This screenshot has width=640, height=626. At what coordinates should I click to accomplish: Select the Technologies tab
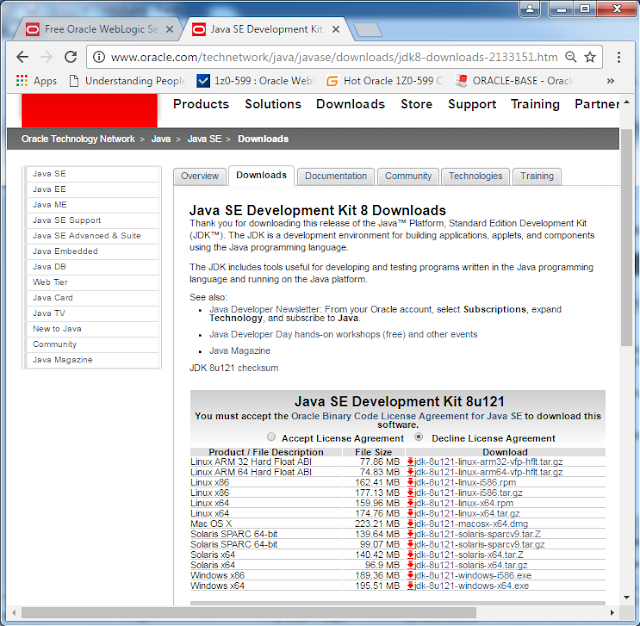click(x=476, y=176)
